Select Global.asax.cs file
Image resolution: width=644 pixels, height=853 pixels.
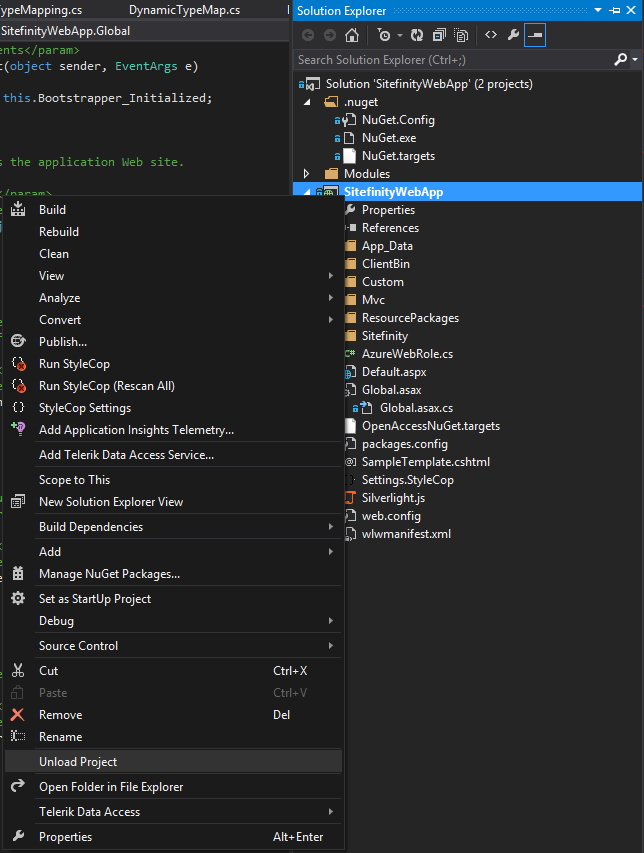(416, 408)
